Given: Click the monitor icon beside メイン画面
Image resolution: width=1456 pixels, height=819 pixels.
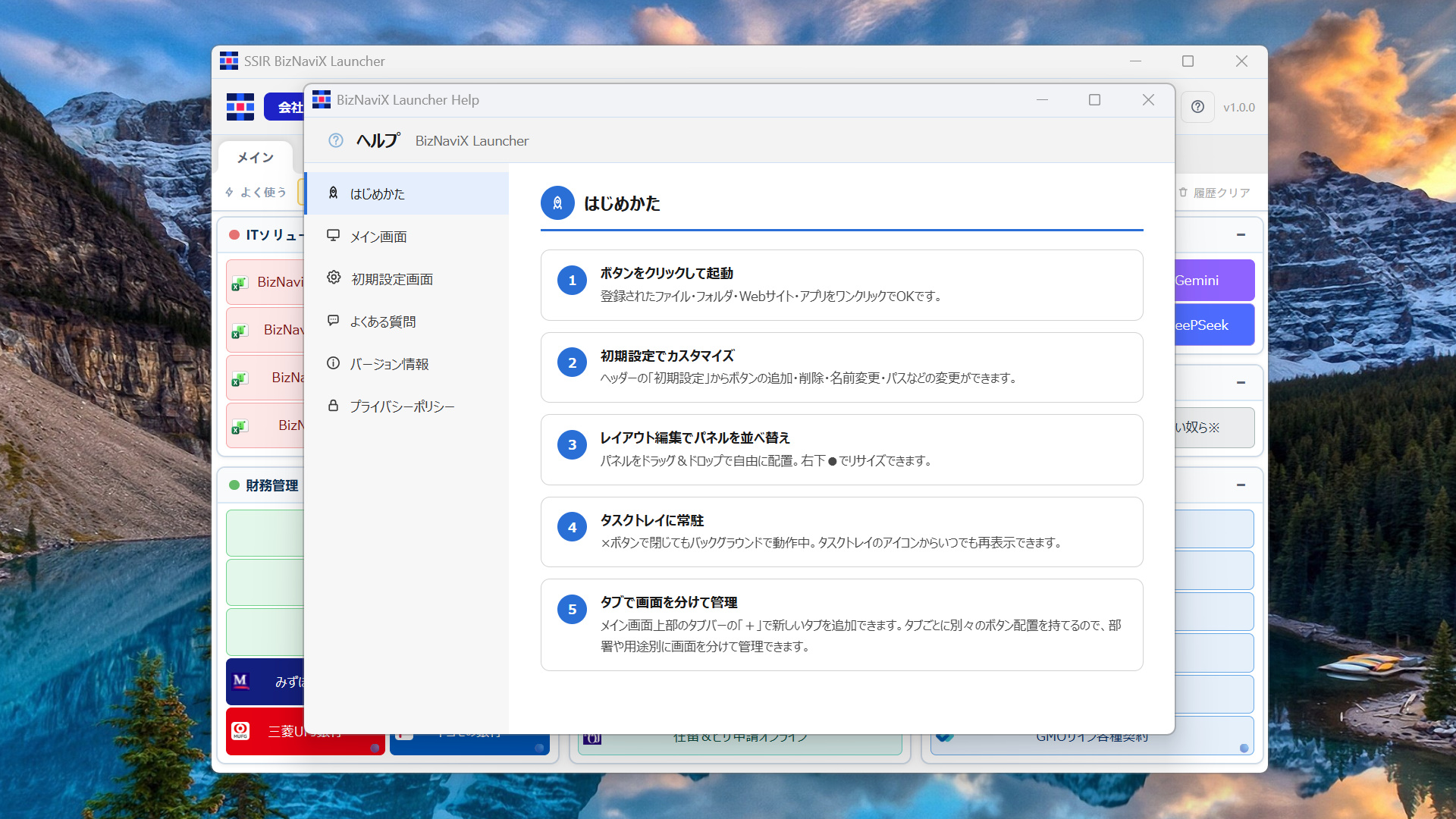Looking at the screenshot, I should pos(333,235).
